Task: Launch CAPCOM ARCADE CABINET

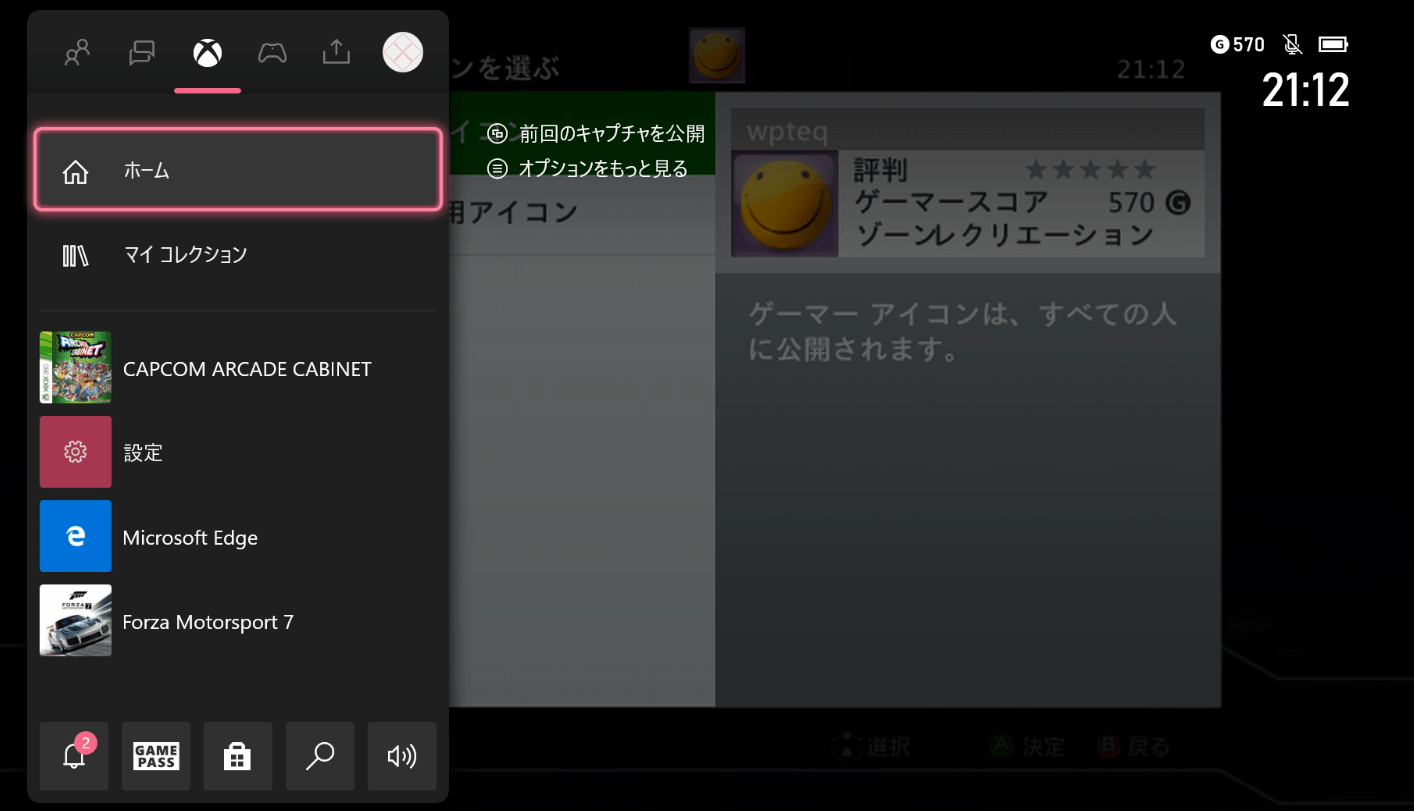Action: pos(238,368)
